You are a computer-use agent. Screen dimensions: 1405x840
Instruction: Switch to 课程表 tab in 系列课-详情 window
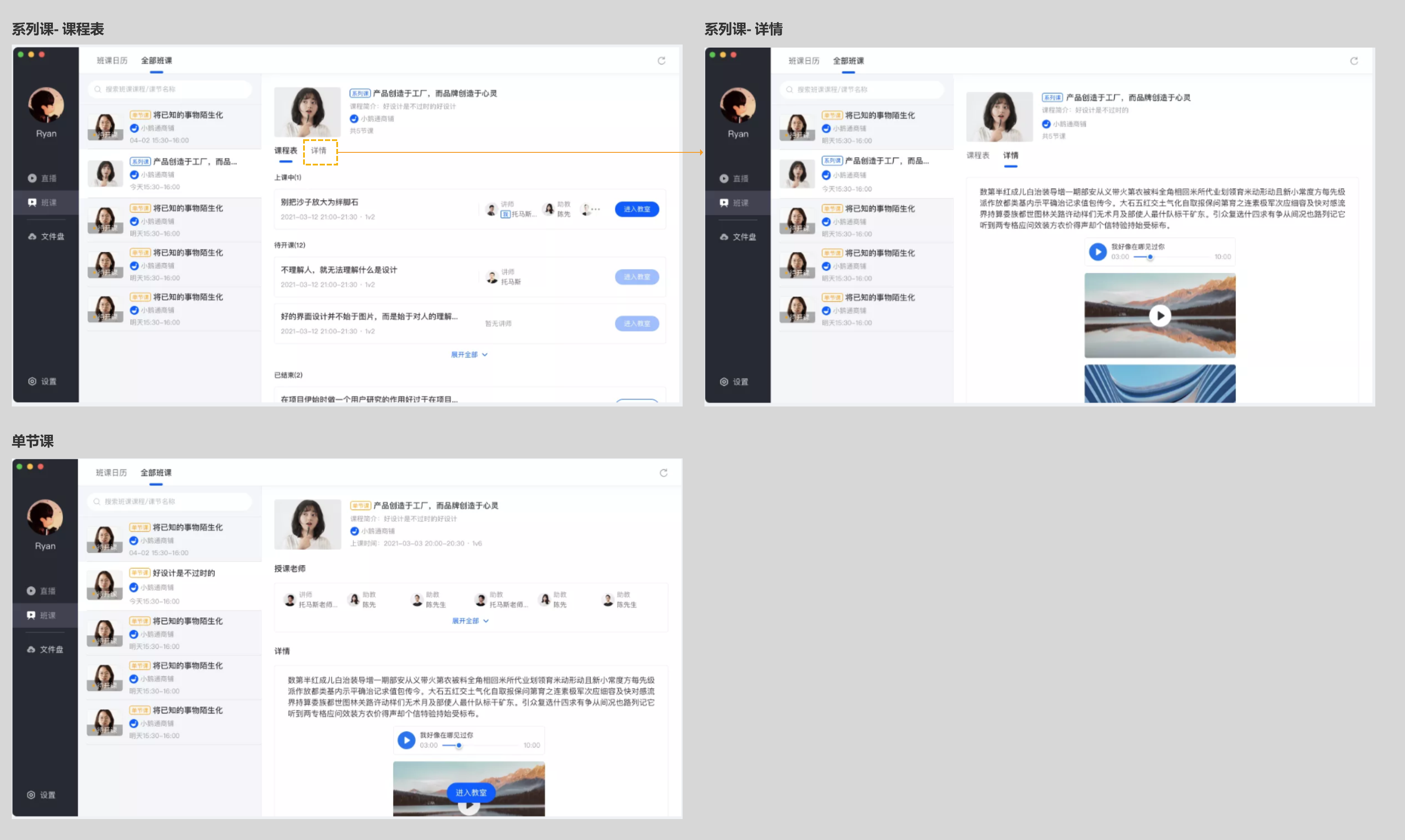[977, 155]
